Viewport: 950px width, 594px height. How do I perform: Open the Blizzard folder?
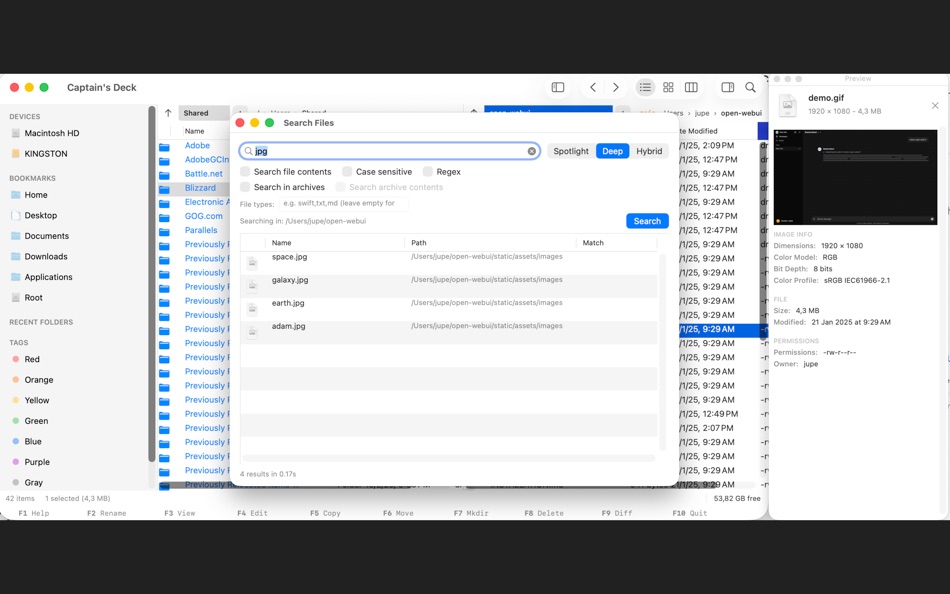pyautogui.click(x=200, y=188)
